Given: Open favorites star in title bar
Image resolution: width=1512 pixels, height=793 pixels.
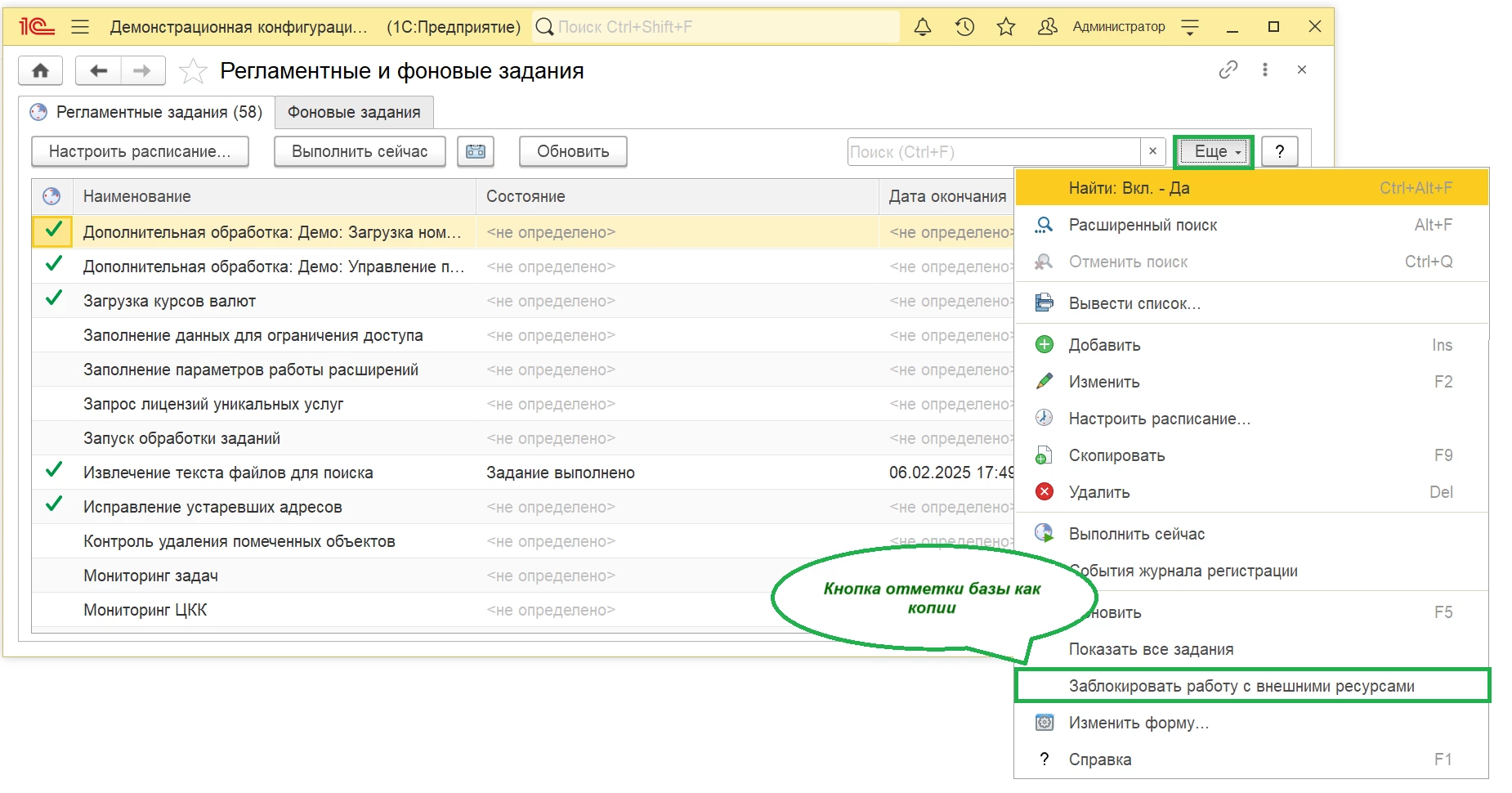Looking at the screenshot, I should click(x=1005, y=27).
